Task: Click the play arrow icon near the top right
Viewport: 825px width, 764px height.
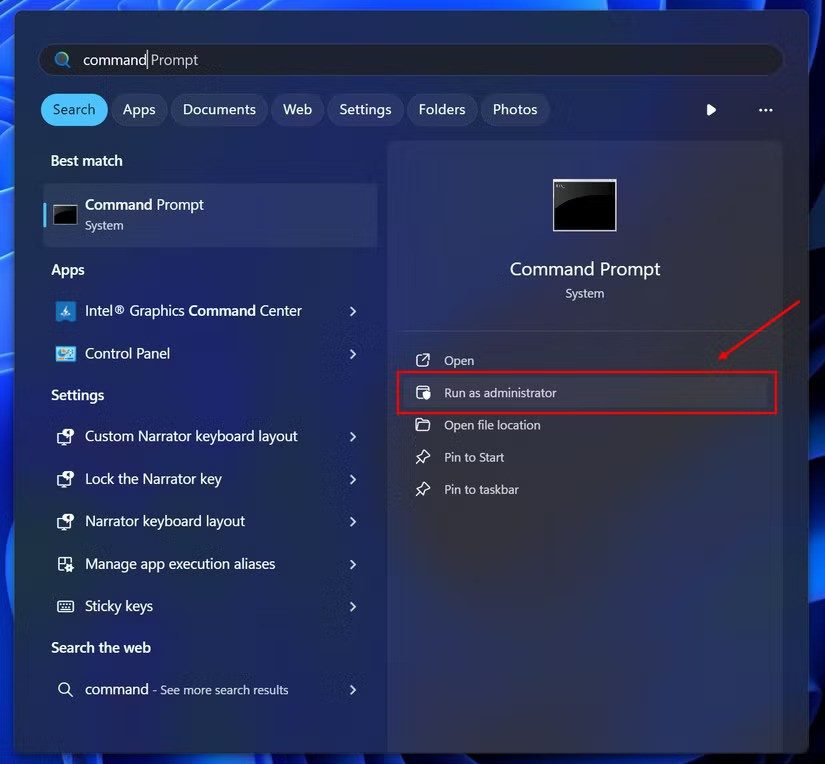Action: [x=711, y=110]
